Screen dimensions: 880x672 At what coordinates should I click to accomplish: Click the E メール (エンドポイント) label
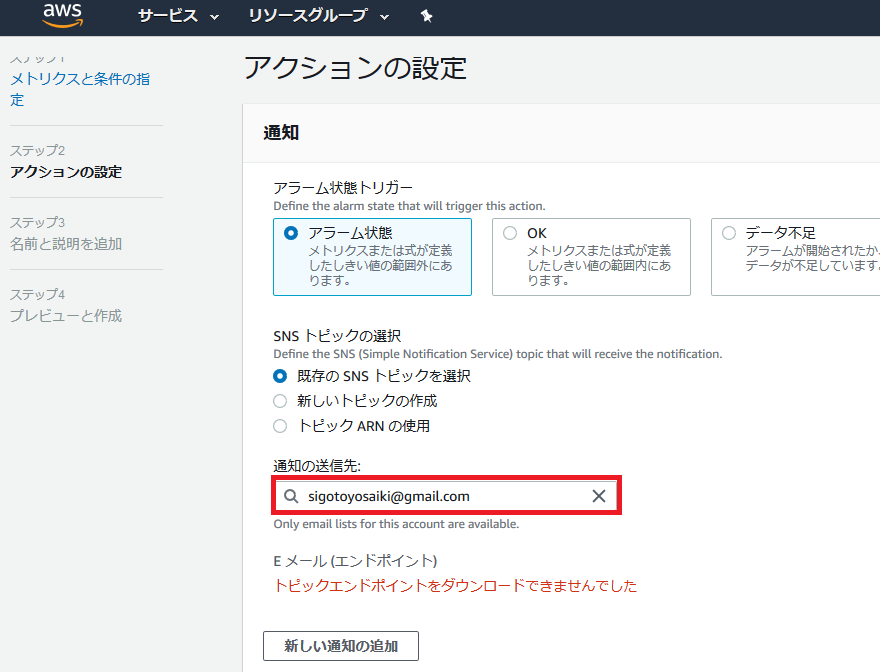[x=355, y=560]
